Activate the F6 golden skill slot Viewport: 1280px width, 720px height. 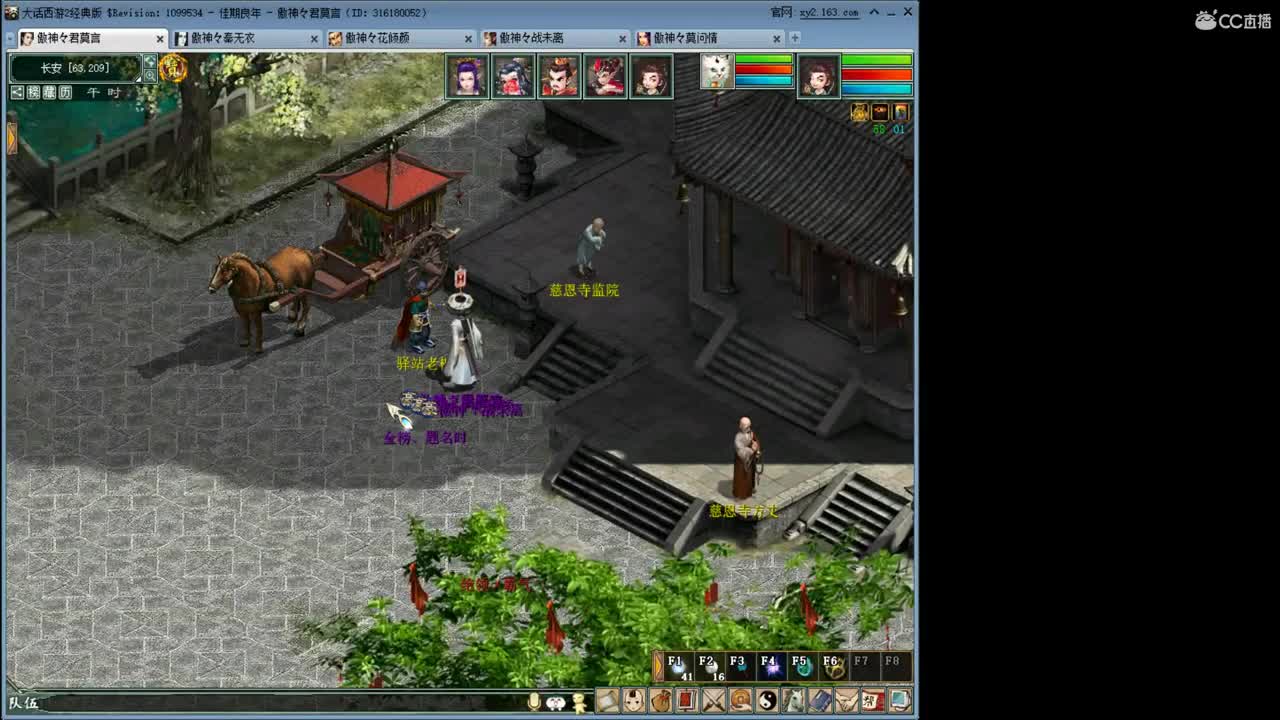point(835,667)
